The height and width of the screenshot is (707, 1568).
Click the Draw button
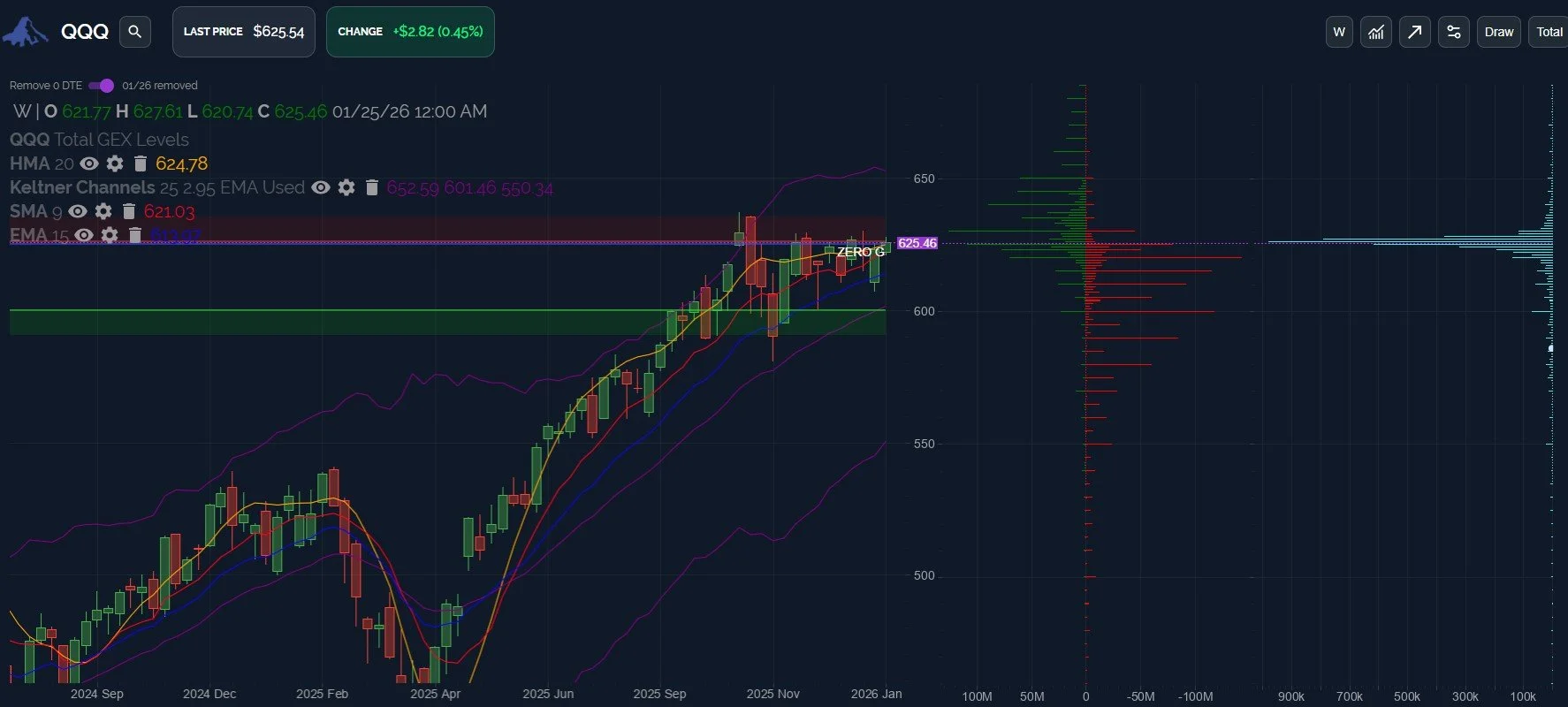tap(1498, 32)
